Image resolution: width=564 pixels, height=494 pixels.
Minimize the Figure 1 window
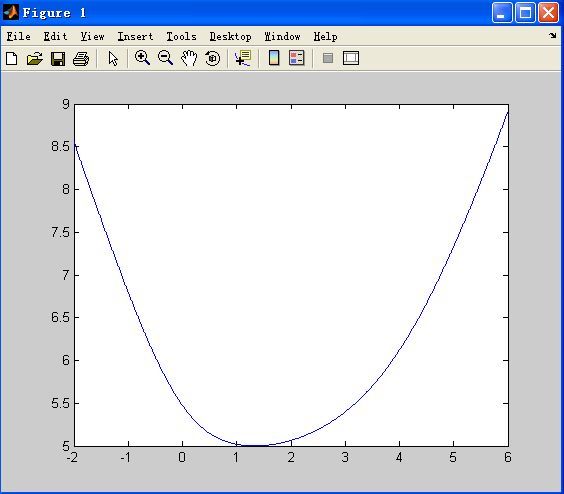click(x=502, y=13)
